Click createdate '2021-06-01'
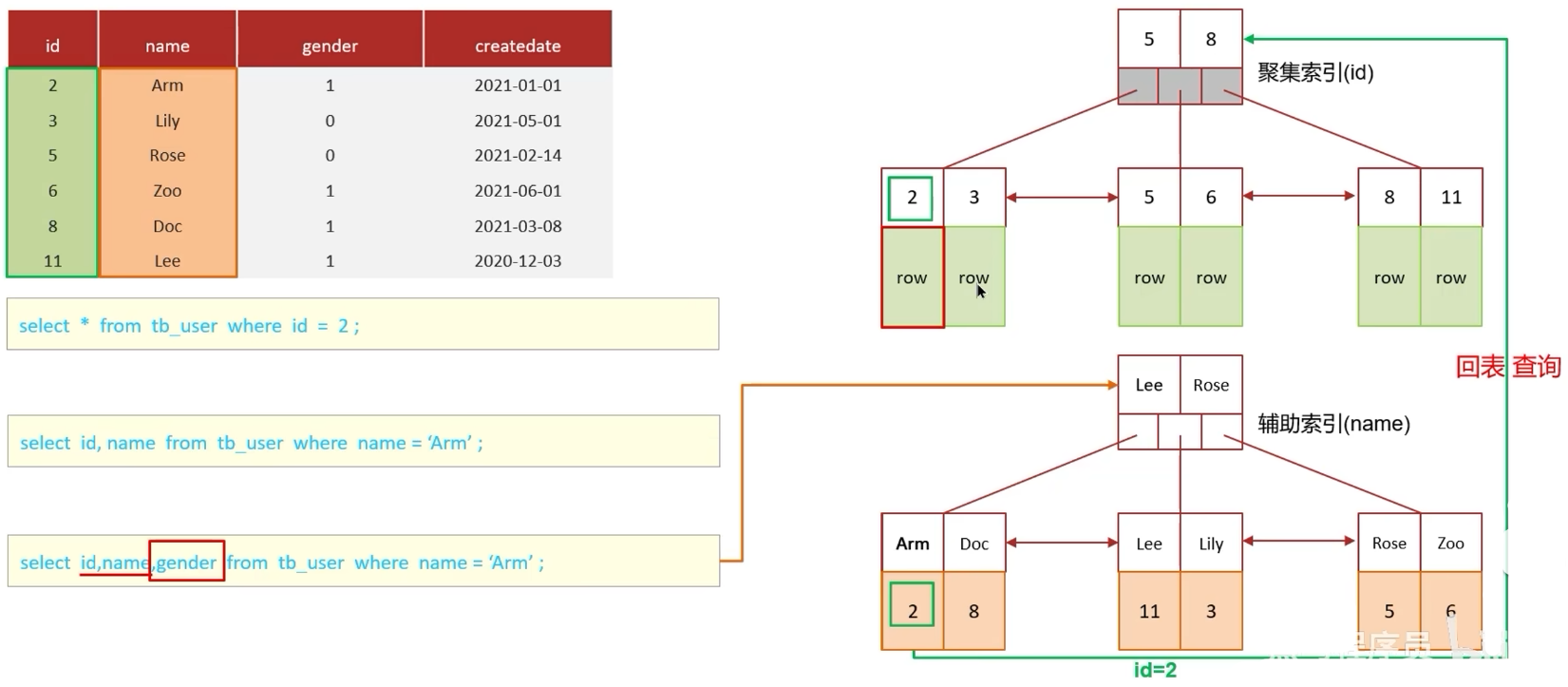The width and height of the screenshot is (1568, 687). coord(518,190)
